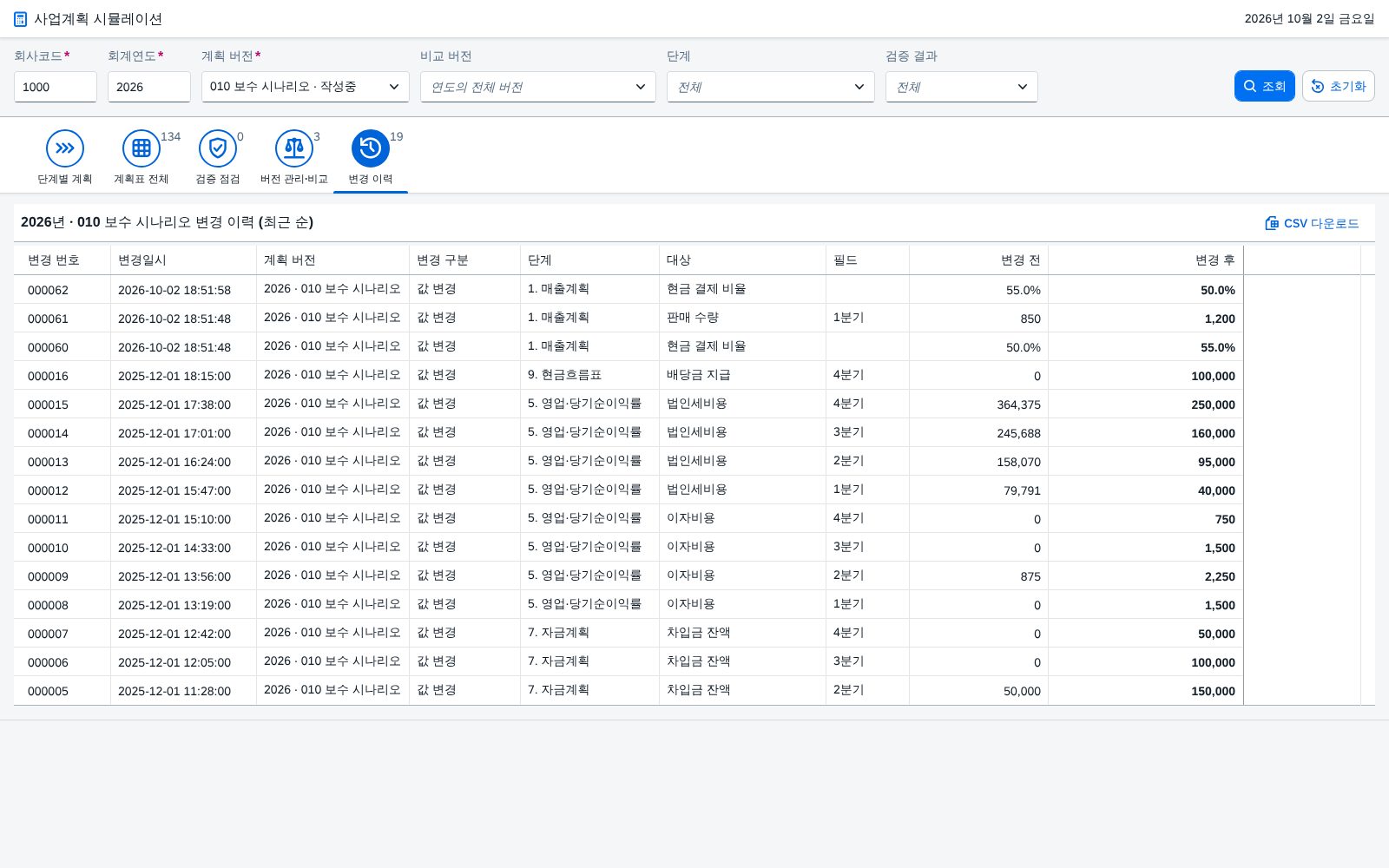Click change number 000061
The width and height of the screenshot is (1389, 868).
point(48,319)
